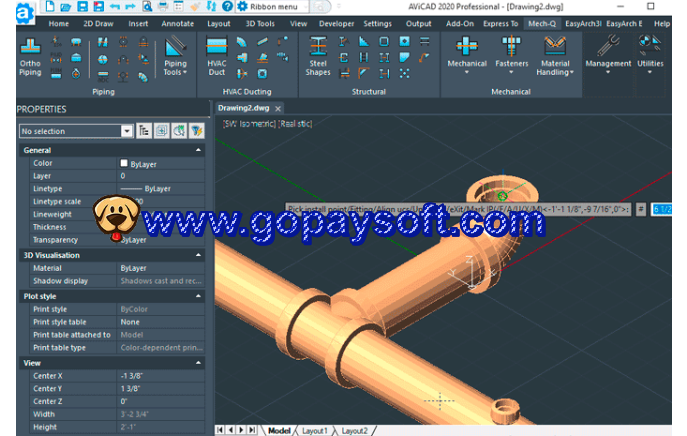Click the Fasteners icon
This screenshot has height=436, width=687.
[511, 46]
